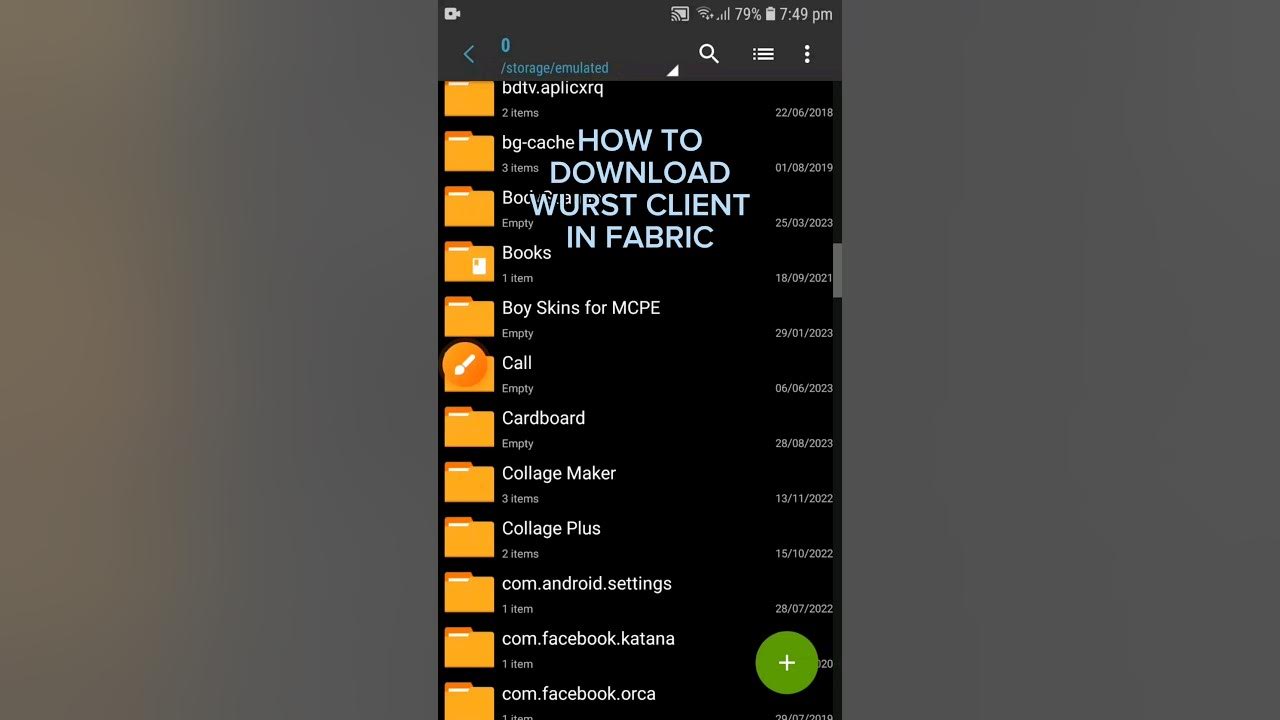Select 'bdtv.aplicxrq' folder name
This screenshot has width=1280, height=720.
click(x=553, y=89)
